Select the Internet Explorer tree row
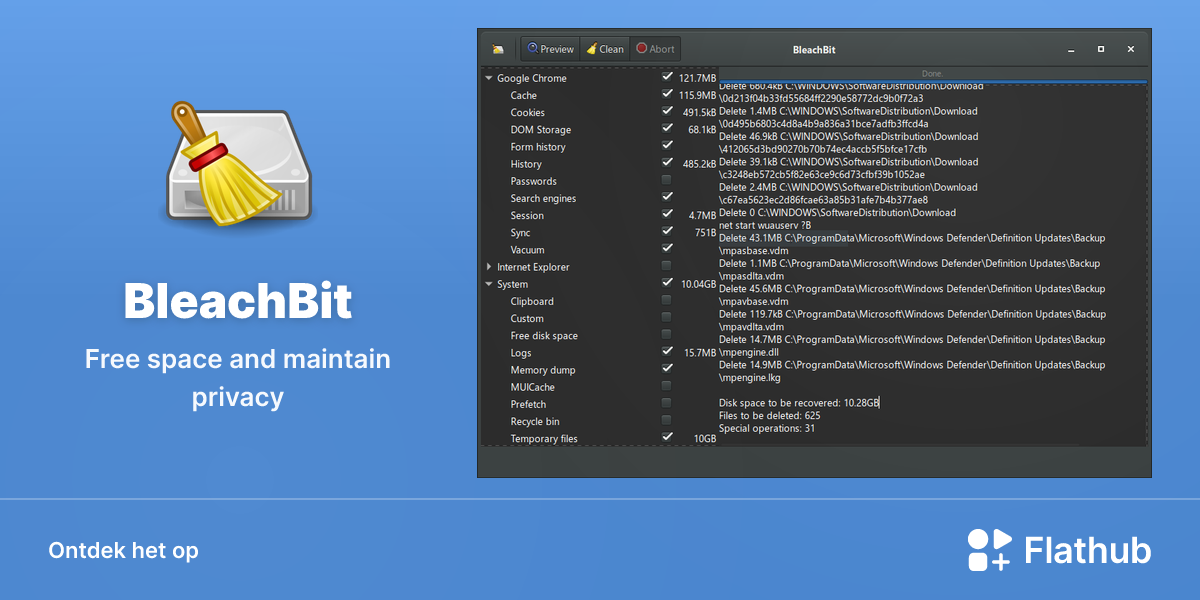Image resolution: width=1200 pixels, height=600 pixels. tap(533, 267)
